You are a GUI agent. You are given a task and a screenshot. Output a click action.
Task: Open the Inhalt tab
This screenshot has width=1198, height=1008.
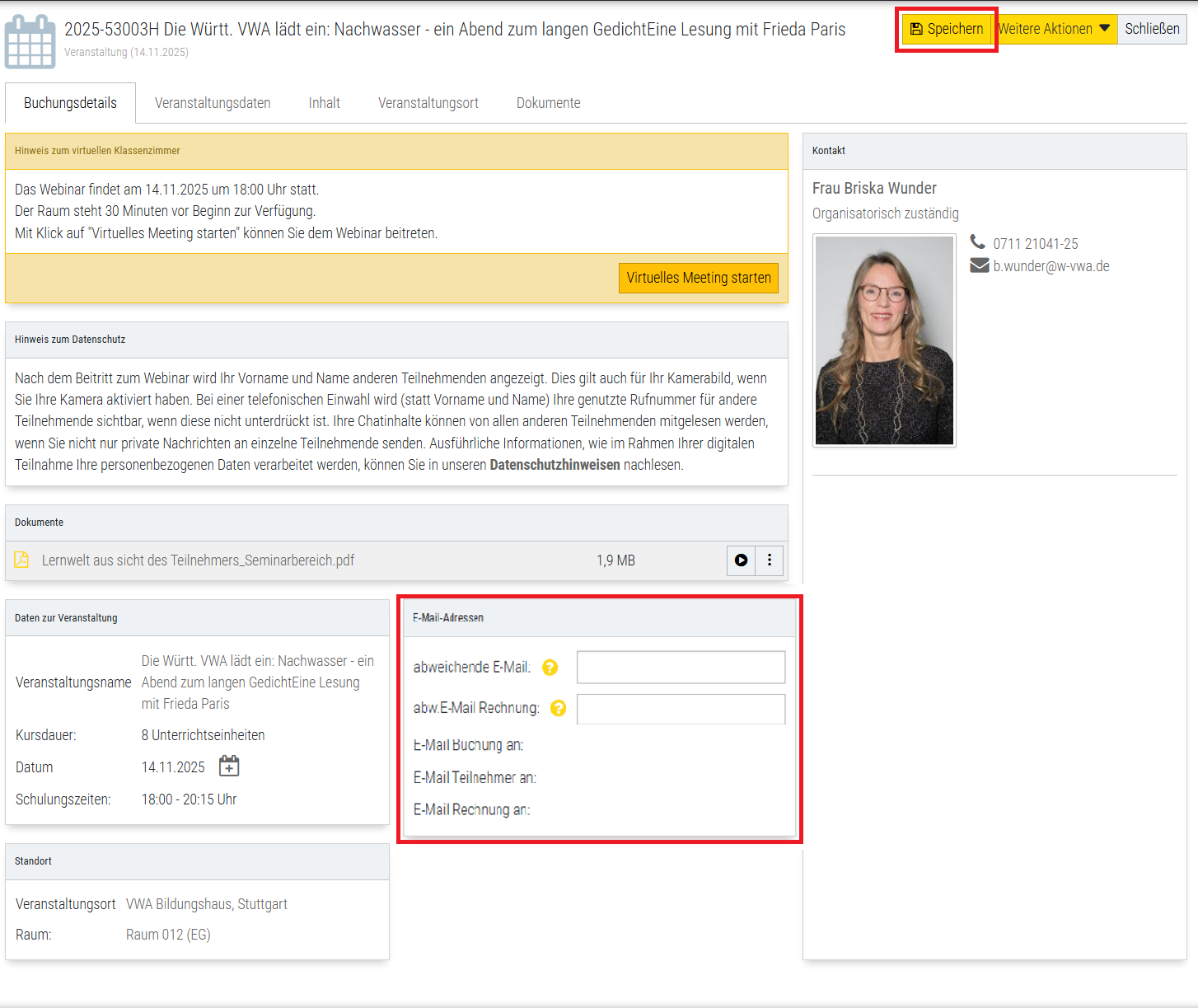[x=324, y=103]
